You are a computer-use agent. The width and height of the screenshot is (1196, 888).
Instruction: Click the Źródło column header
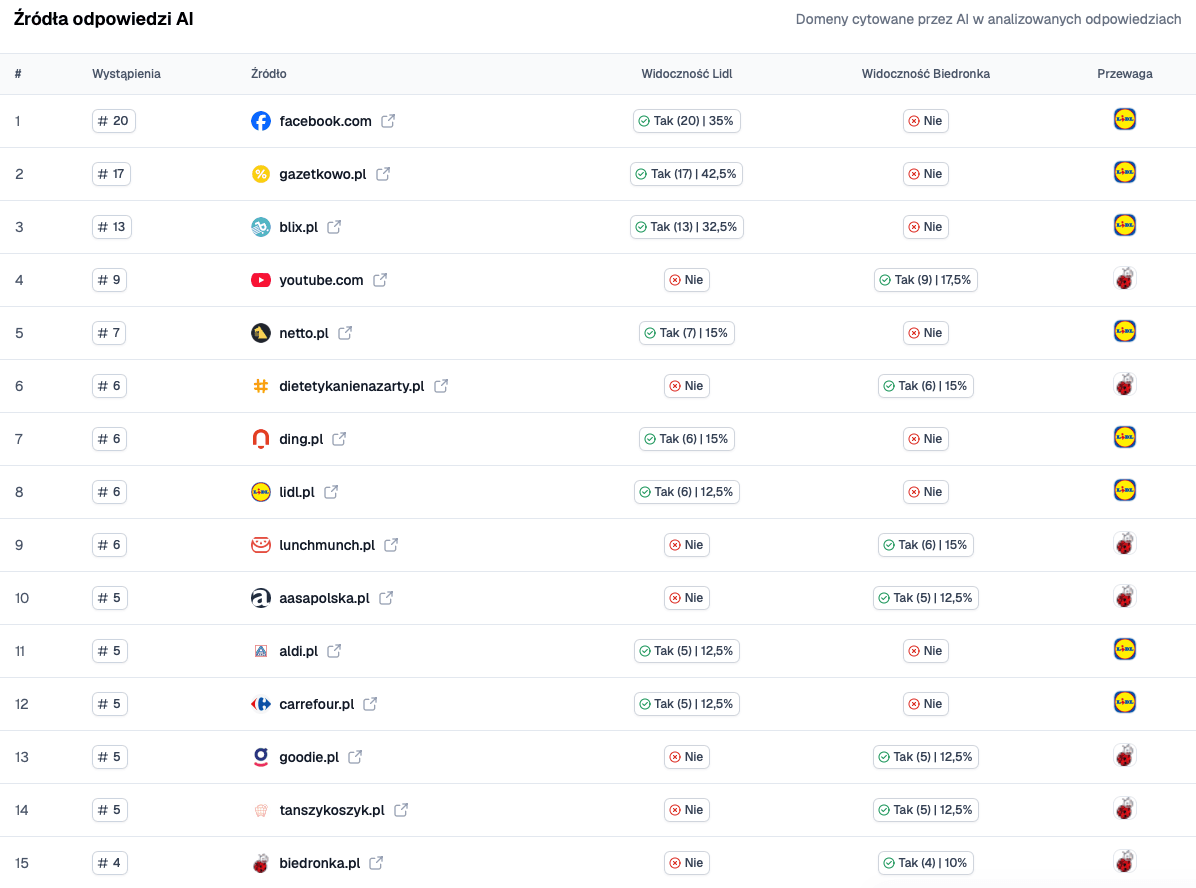pos(268,74)
